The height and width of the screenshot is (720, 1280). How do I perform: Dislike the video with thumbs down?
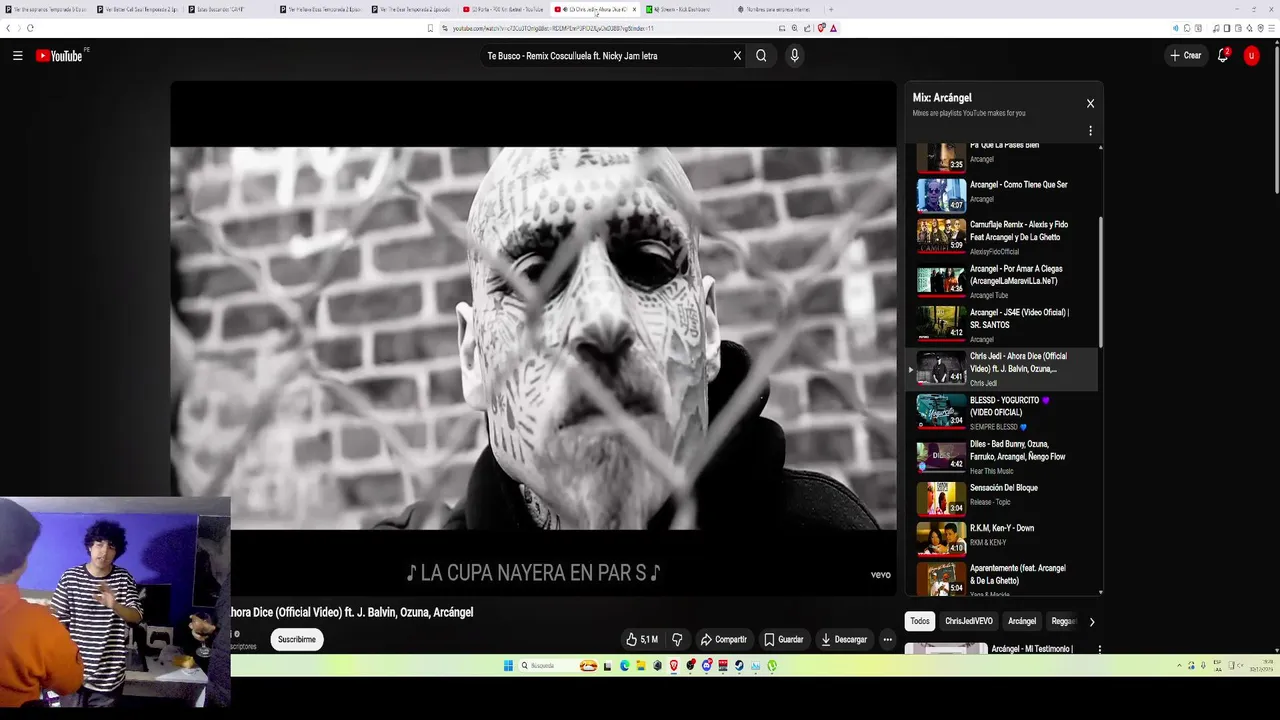tap(677, 639)
